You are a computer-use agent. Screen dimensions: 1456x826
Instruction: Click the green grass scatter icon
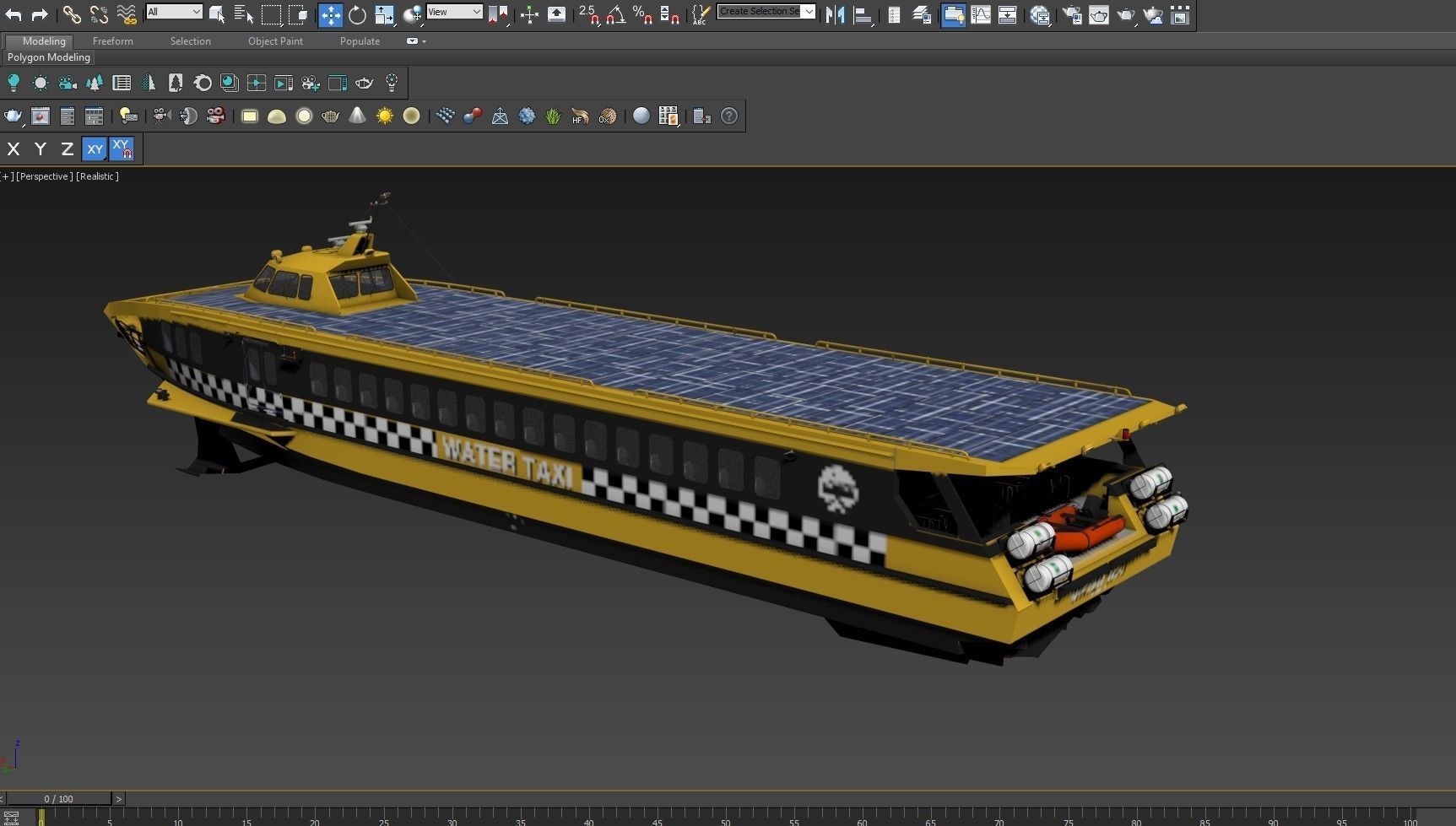point(553,116)
